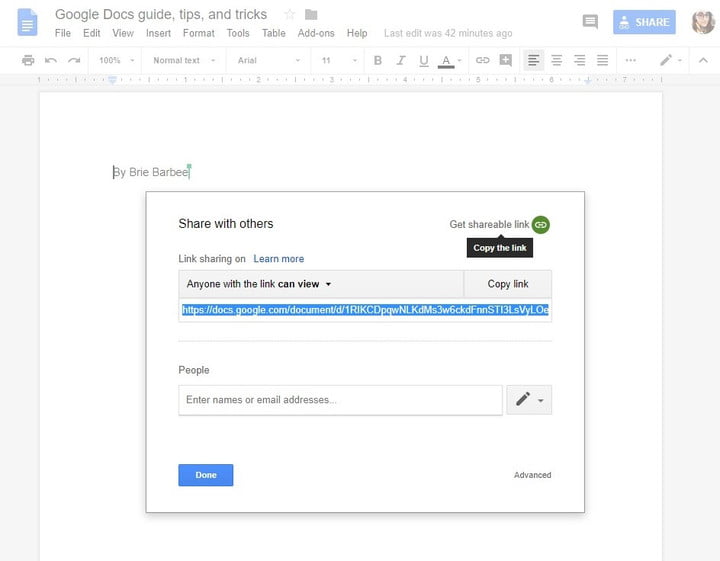The height and width of the screenshot is (561, 720).
Task: Click the left indent marker on ruler
Action: click(x=112, y=79)
